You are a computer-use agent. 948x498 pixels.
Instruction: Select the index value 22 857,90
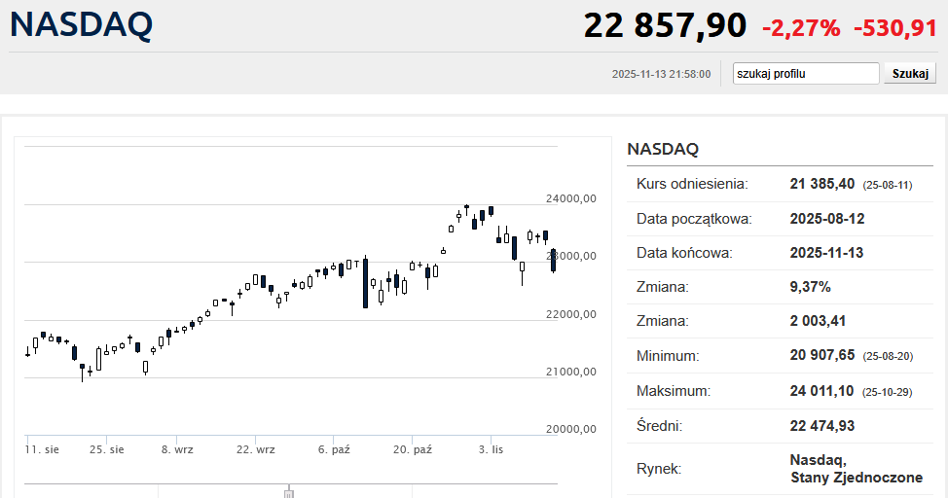(665, 26)
